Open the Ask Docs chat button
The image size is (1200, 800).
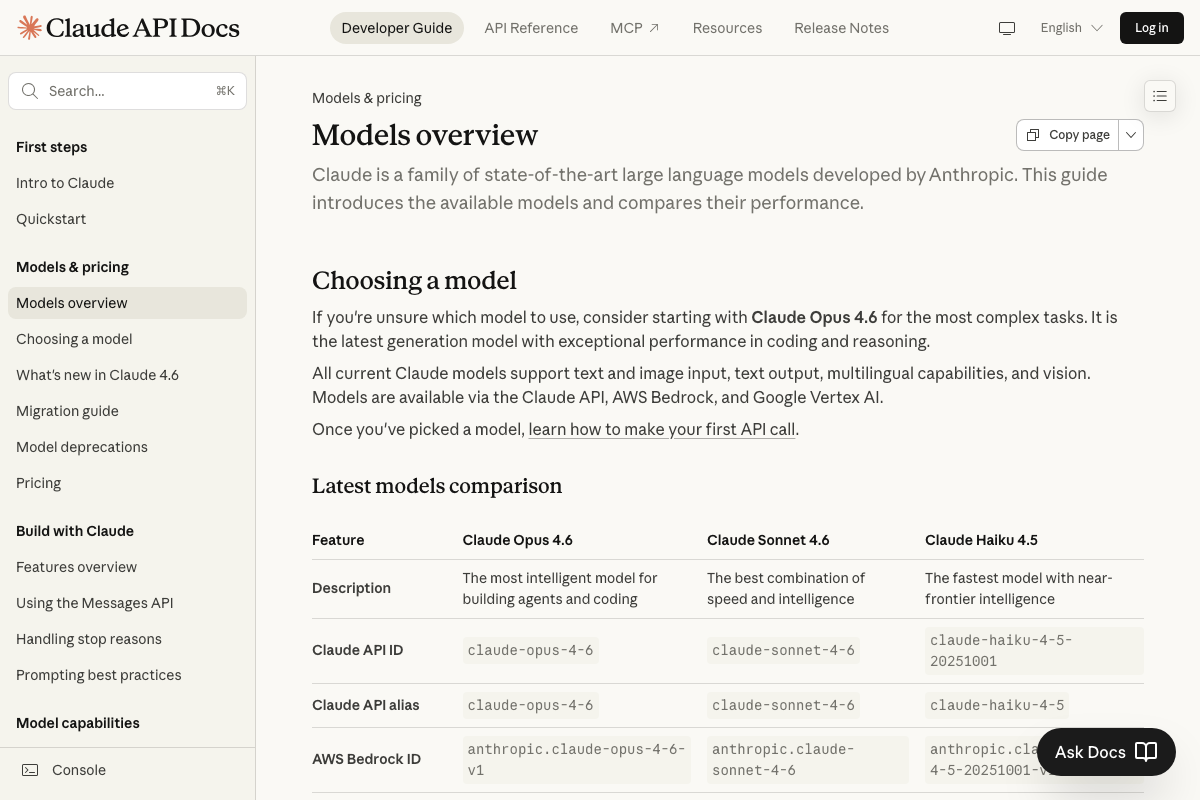1106,752
